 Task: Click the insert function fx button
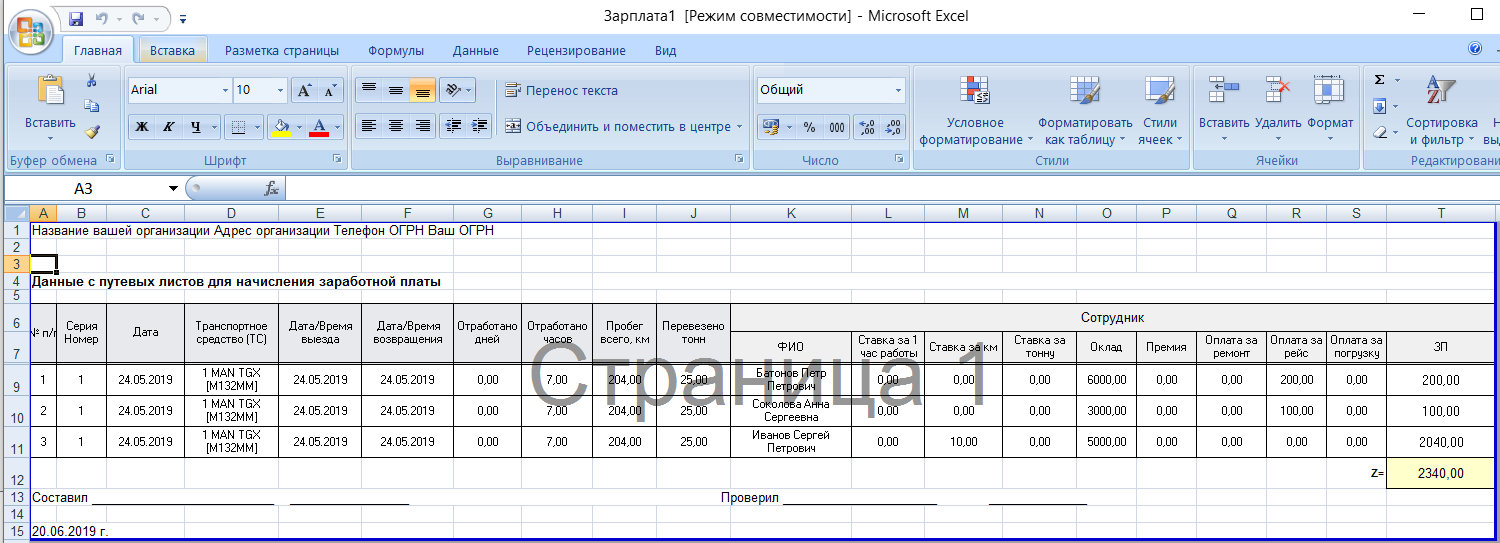pos(271,188)
